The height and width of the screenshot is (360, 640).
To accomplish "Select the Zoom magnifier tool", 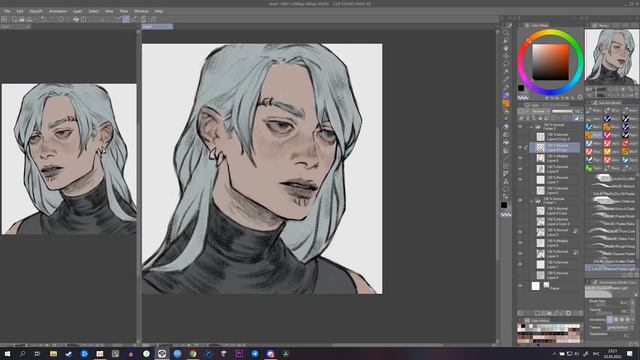I will tap(506, 33).
